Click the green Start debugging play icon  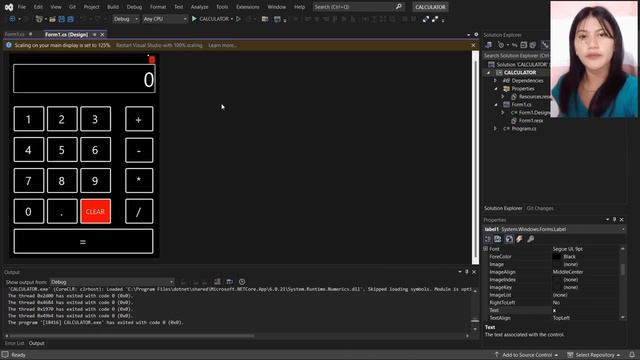194,19
